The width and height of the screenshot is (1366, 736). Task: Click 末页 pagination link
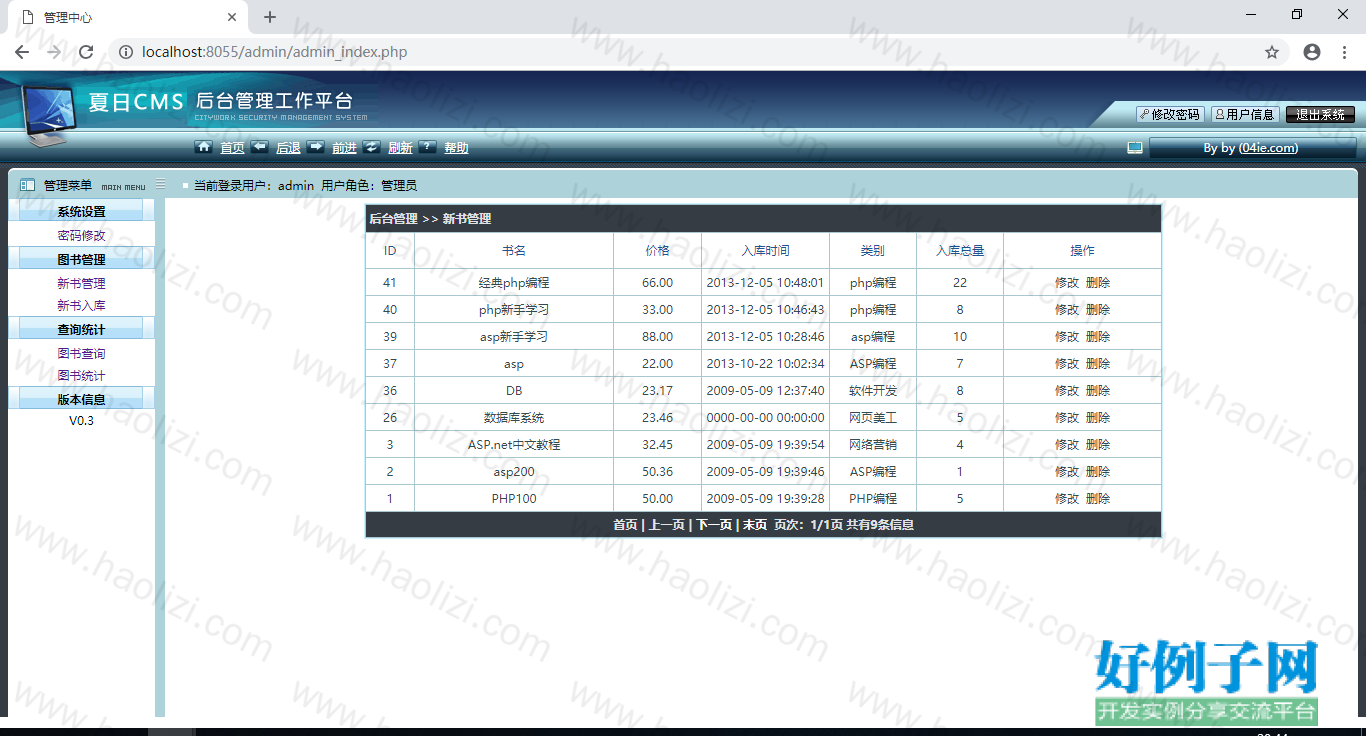(x=754, y=525)
